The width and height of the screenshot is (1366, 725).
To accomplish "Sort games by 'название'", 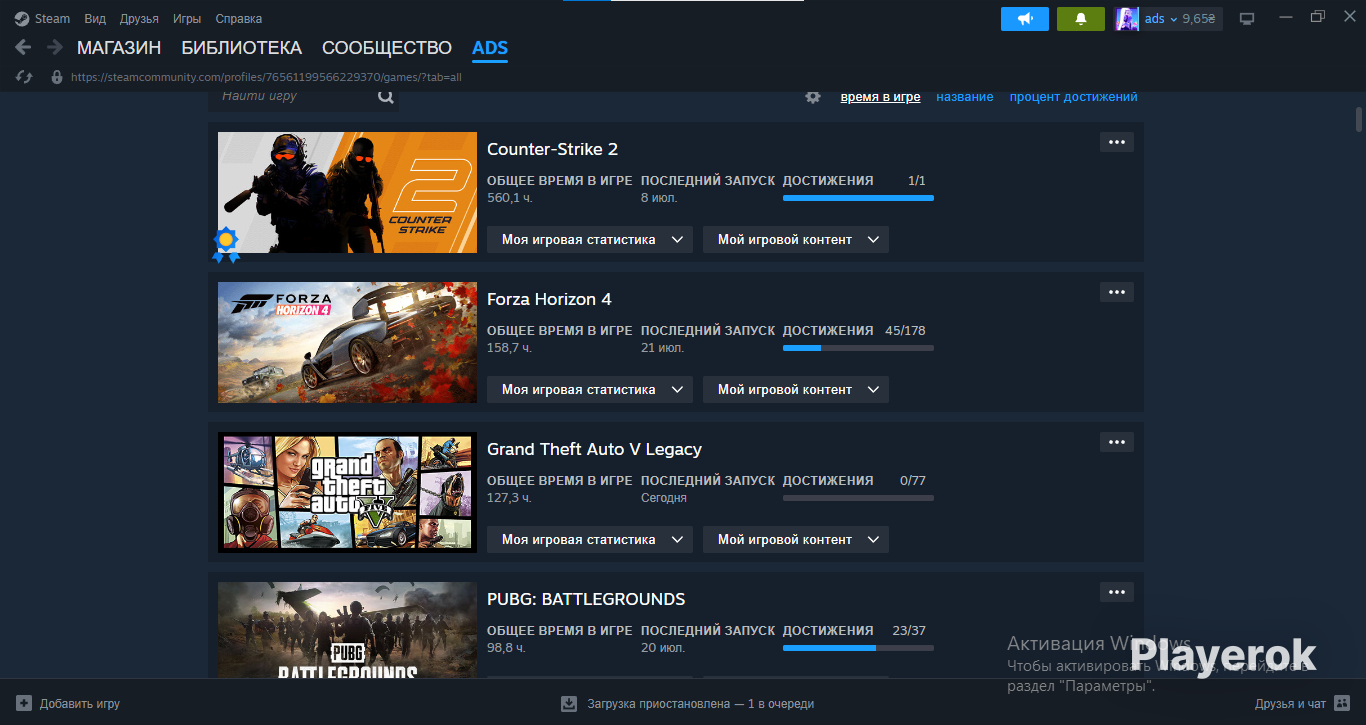I will [965, 97].
